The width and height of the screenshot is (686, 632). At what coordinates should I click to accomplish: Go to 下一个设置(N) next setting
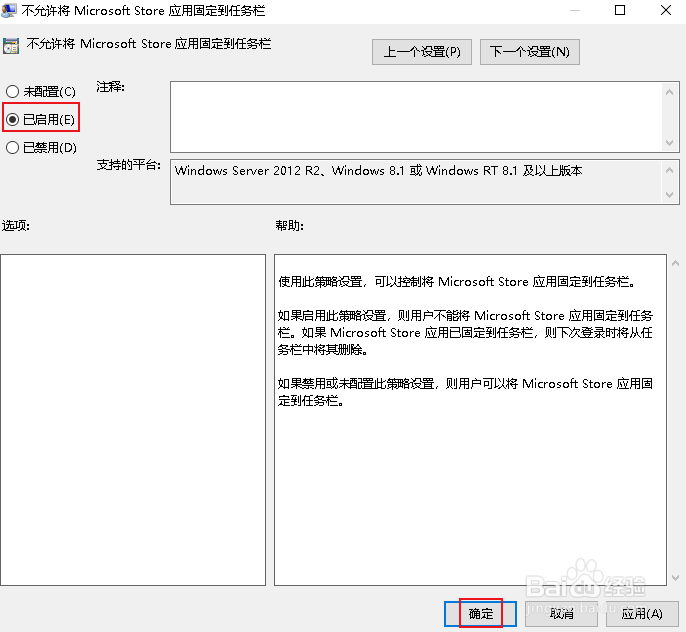(x=529, y=52)
